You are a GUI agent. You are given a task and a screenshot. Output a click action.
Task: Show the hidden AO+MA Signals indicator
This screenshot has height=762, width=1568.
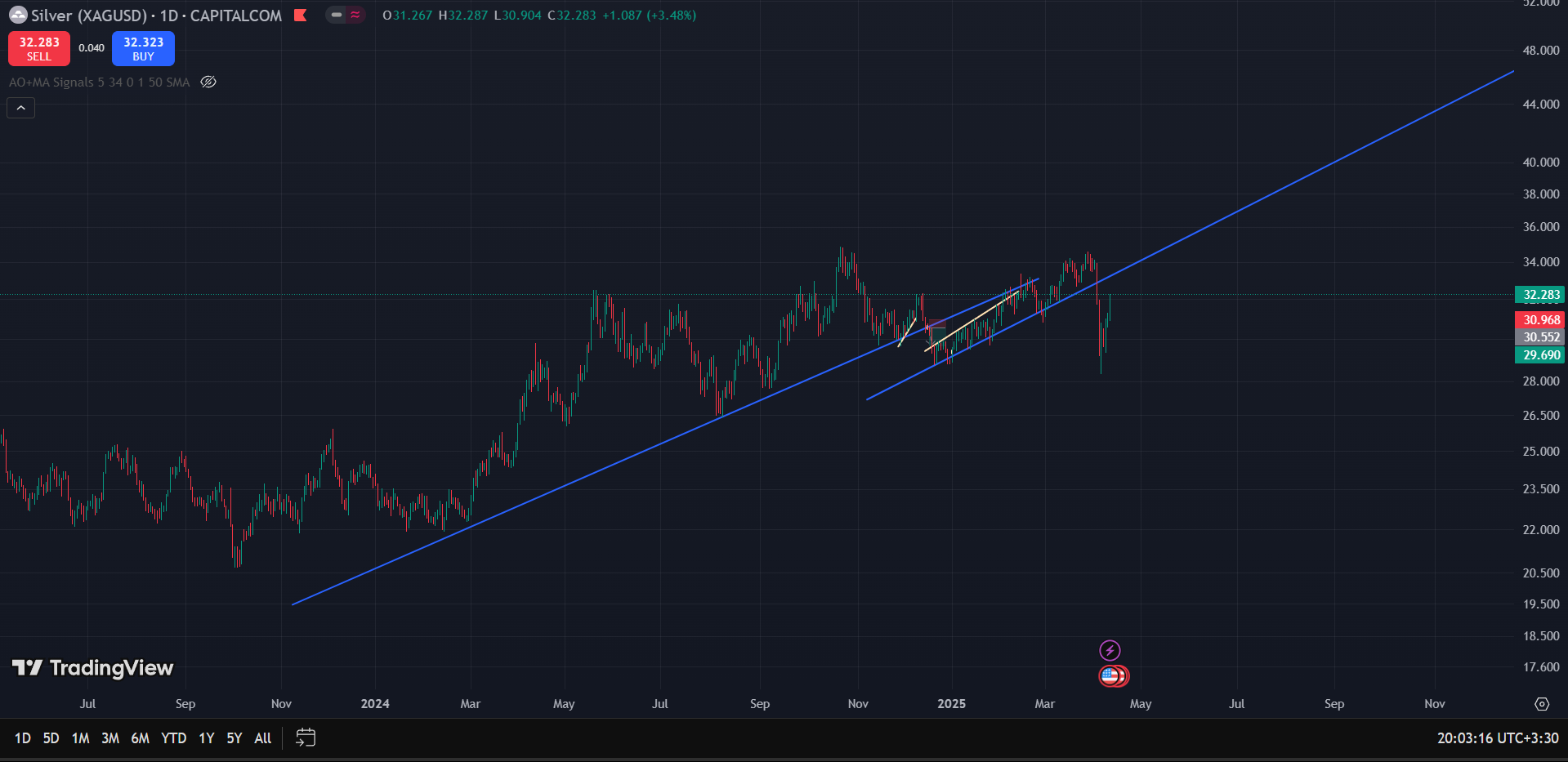[x=208, y=82]
